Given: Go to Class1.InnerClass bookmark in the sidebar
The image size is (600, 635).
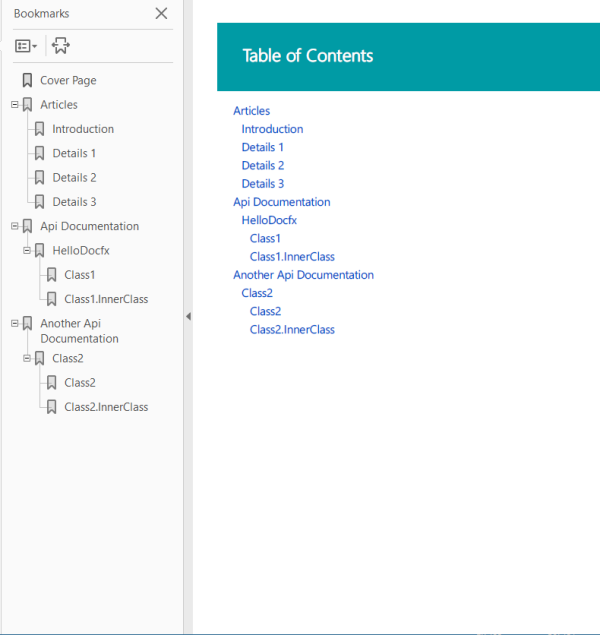Looking at the screenshot, I should coord(106,299).
